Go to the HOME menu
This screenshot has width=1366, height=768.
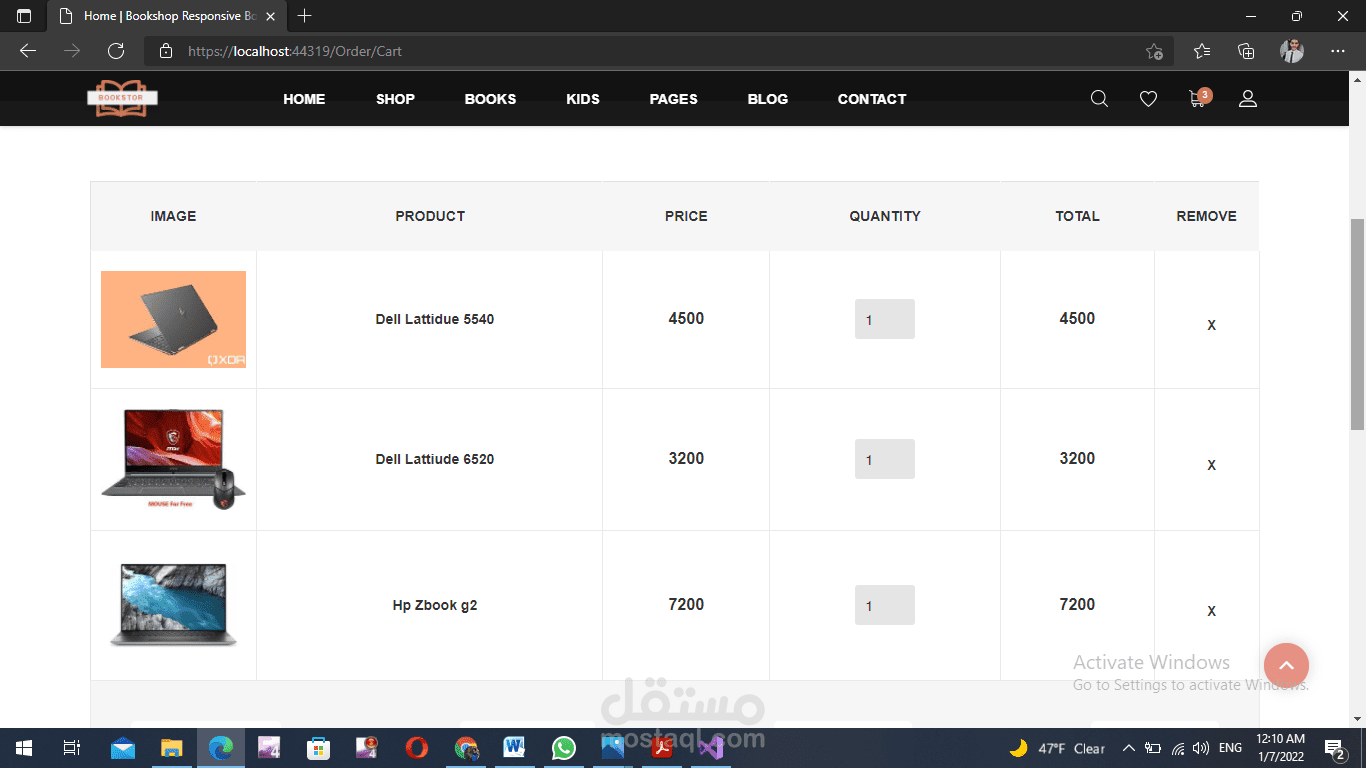(x=304, y=99)
